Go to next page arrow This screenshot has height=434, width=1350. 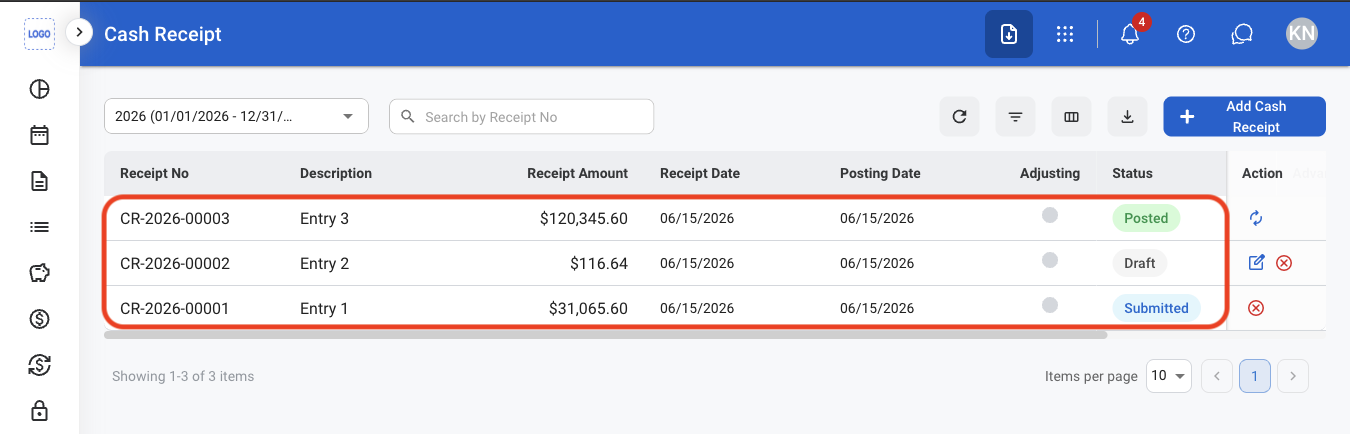tap(1293, 376)
